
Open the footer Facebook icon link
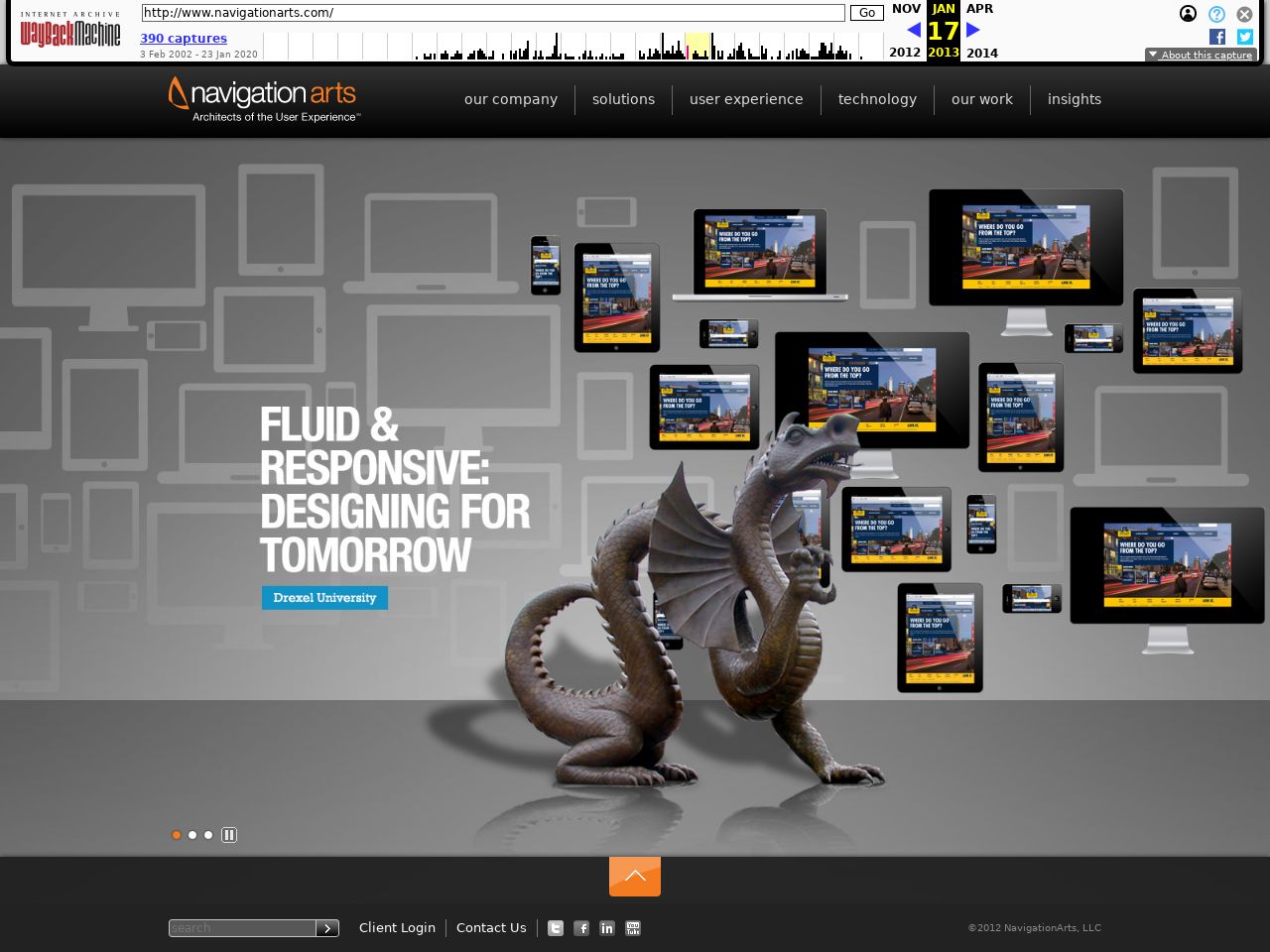[x=581, y=928]
